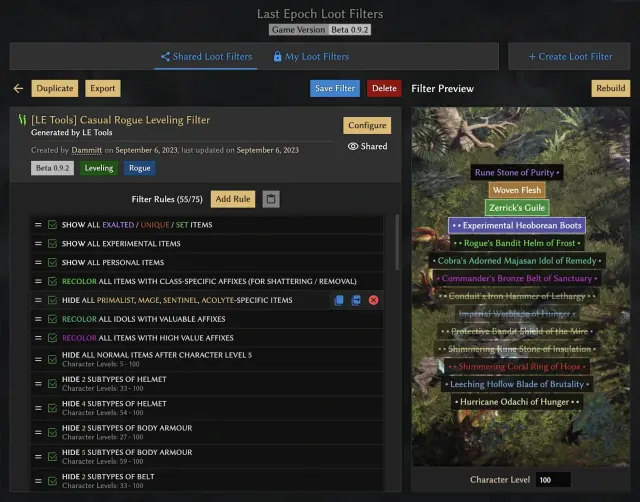Disable Show All Personal Items rule checkbox

pos(52,262)
